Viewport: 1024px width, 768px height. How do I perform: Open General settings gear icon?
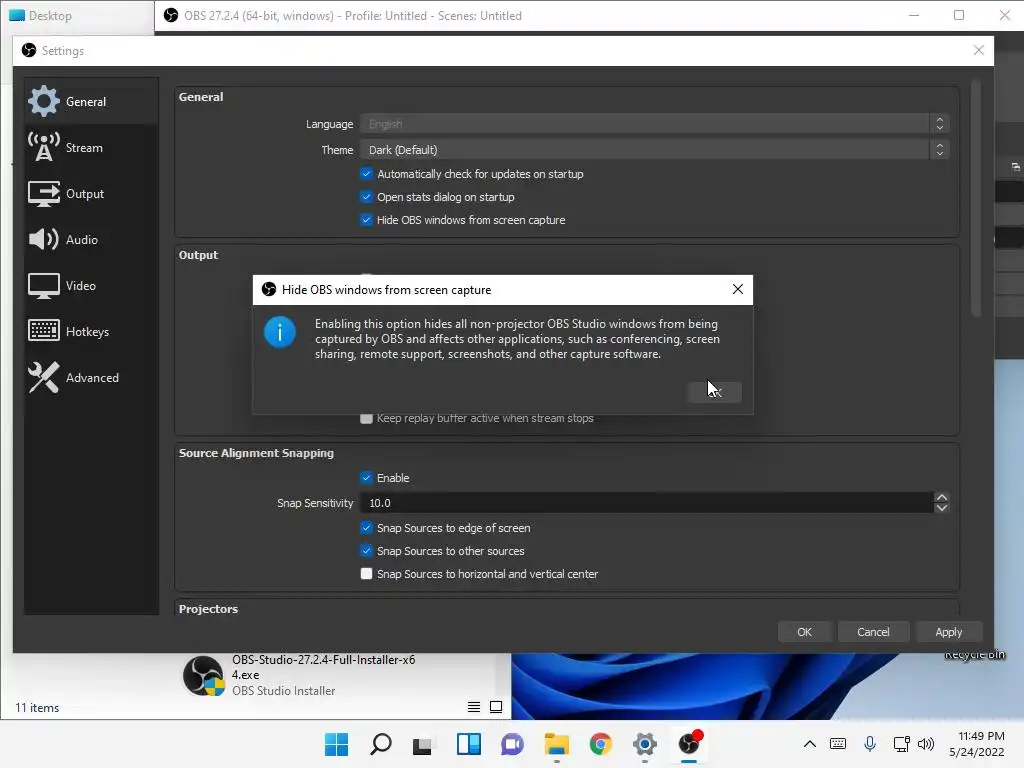[44, 101]
